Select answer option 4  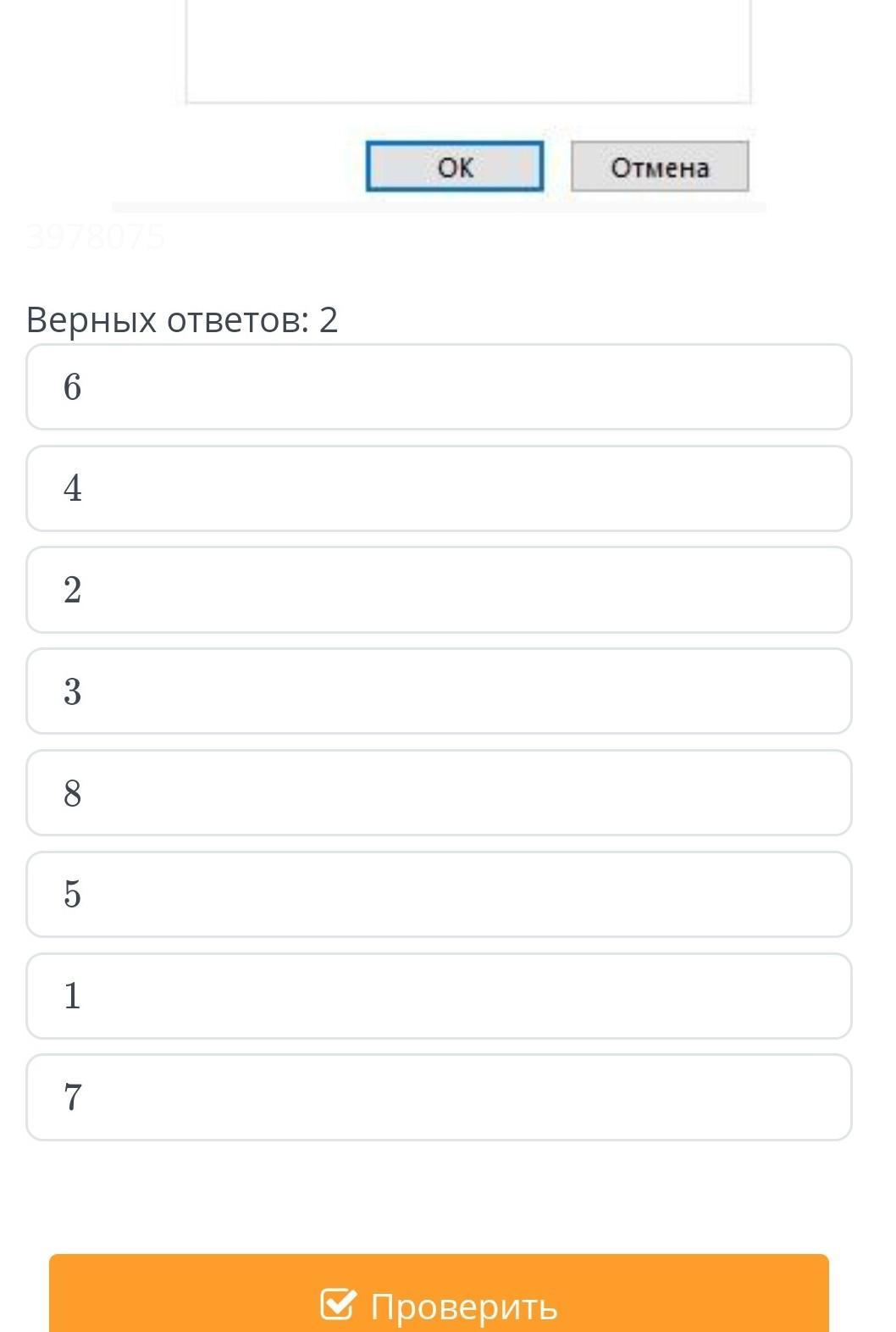pos(439,489)
